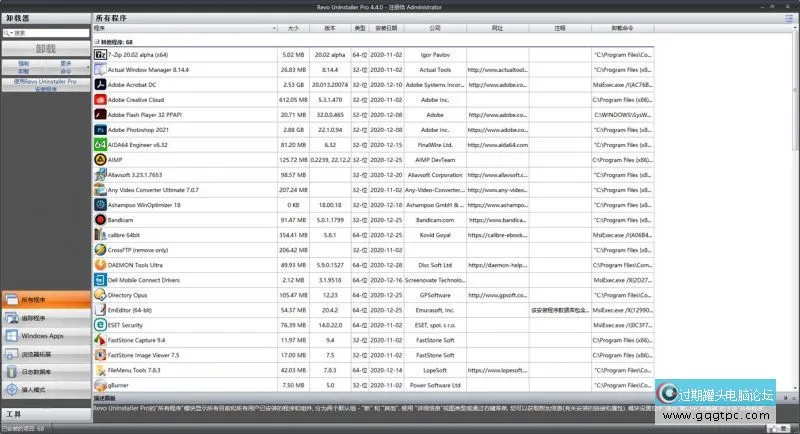
Task: Switch to the 追踪程序 (Traced Programs) tab
Action: point(43,318)
